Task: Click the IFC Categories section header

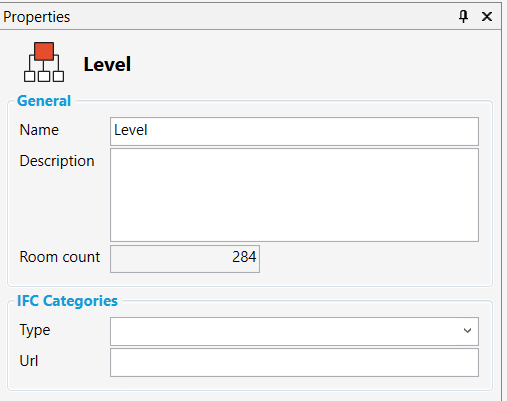Action: click(x=67, y=301)
